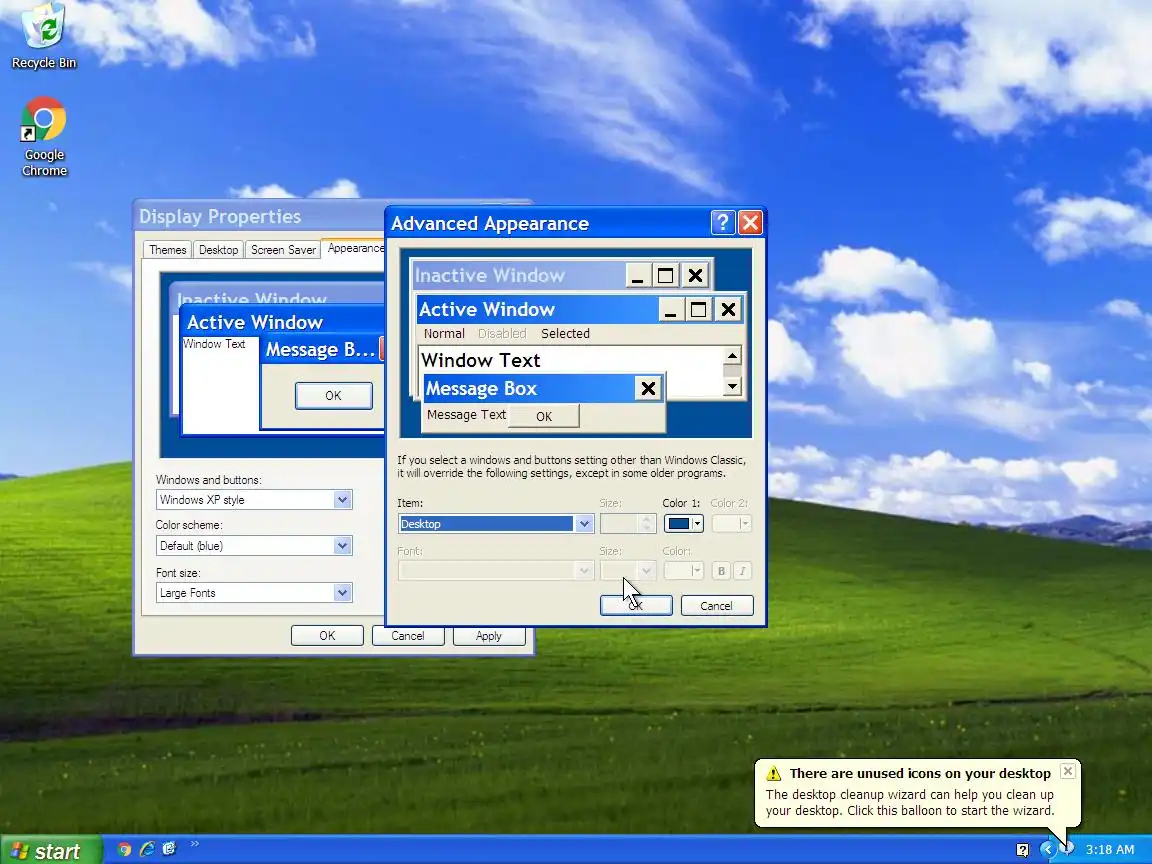Screen dimensions: 1152x864
Task: Click the Active Window minimize button in preview
Action: point(670,309)
